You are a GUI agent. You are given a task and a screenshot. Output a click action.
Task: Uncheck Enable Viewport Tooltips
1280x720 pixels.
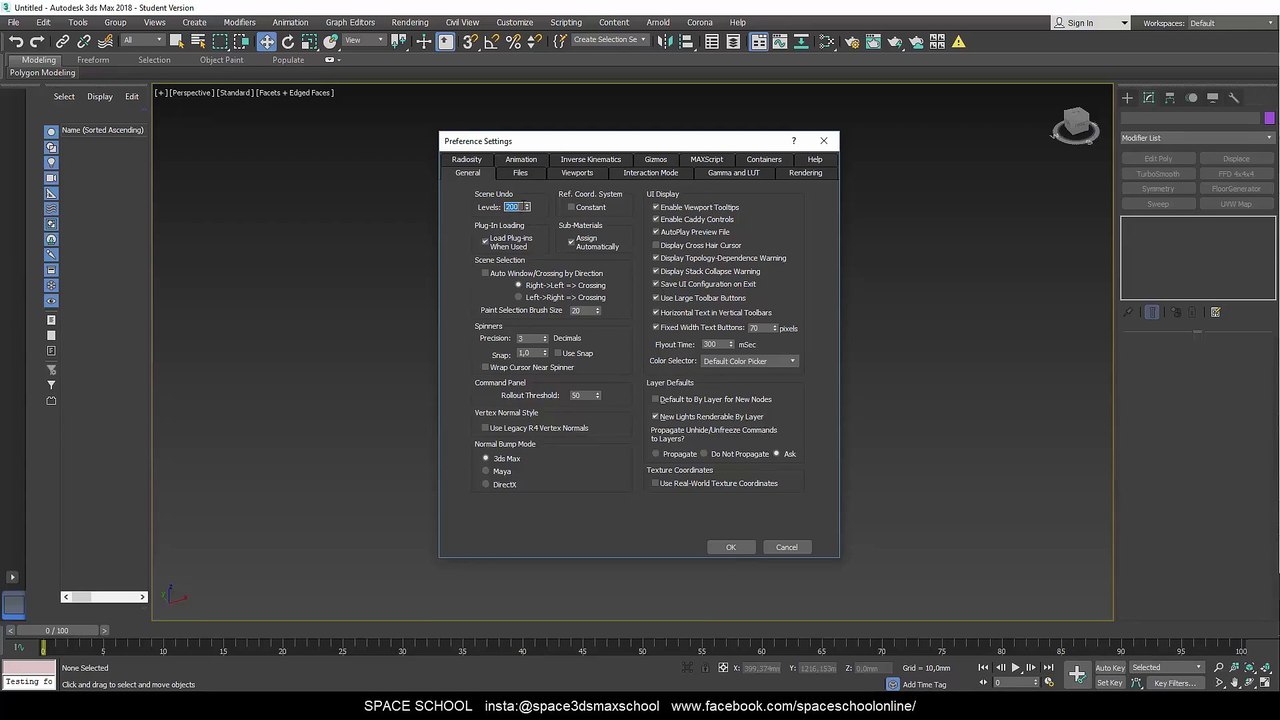[x=656, y=207]
